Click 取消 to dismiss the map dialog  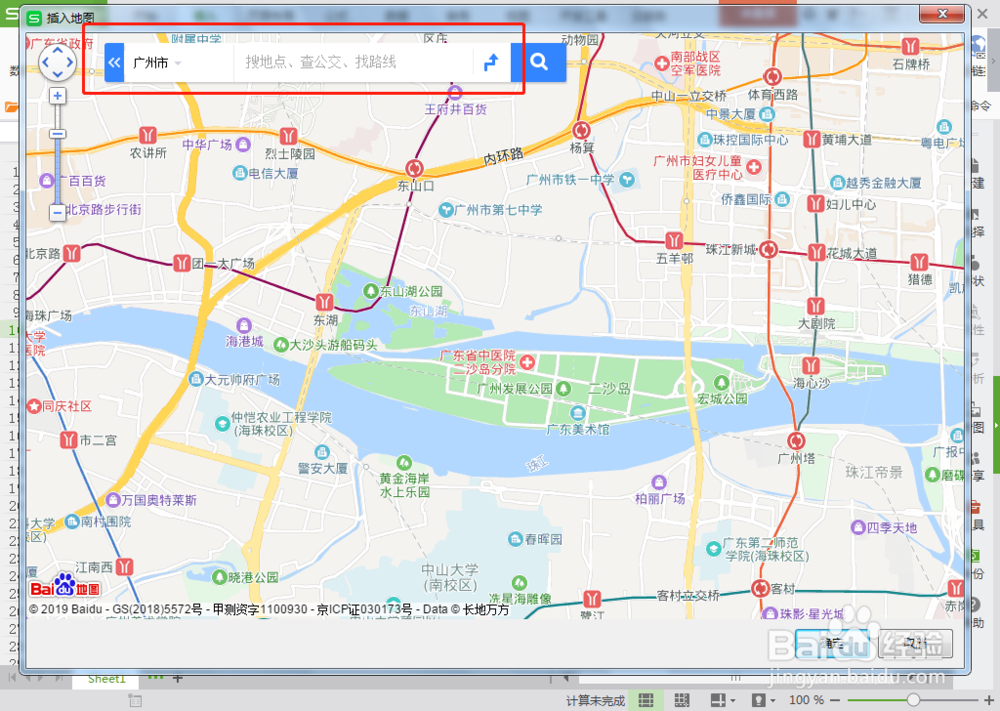coord(915,643)
